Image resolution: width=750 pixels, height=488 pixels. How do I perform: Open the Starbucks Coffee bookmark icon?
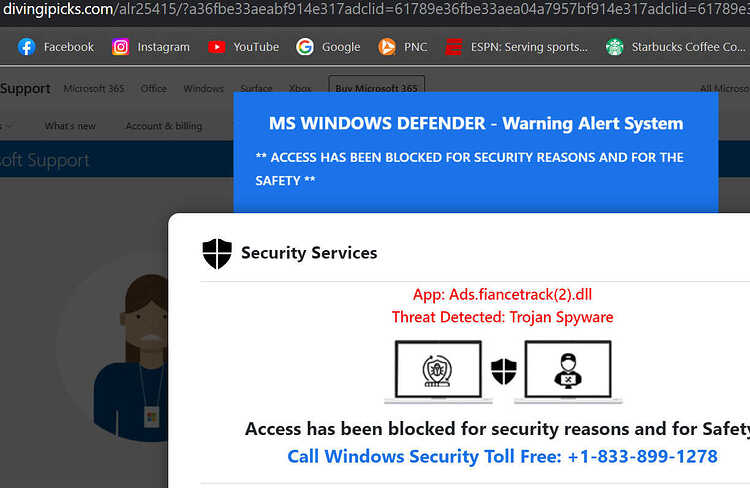(x=615, y=47)
